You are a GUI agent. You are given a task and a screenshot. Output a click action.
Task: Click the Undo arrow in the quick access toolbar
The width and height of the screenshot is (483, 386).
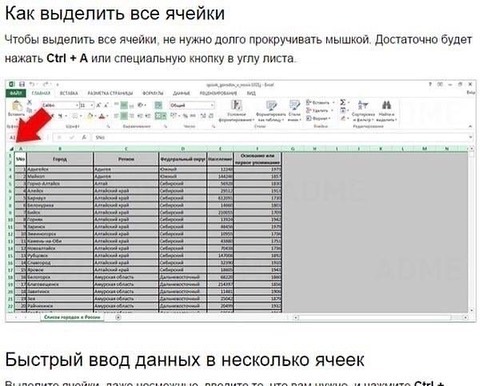pyautogui.click(x=32, y=84)
